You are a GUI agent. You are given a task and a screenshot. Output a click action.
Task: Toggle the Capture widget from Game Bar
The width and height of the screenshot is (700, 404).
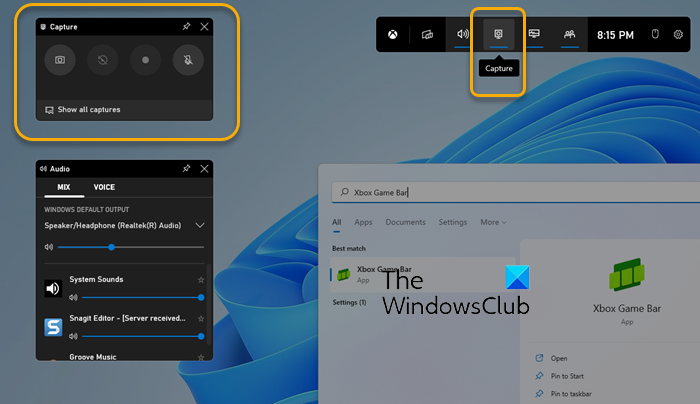pos(498,34)
